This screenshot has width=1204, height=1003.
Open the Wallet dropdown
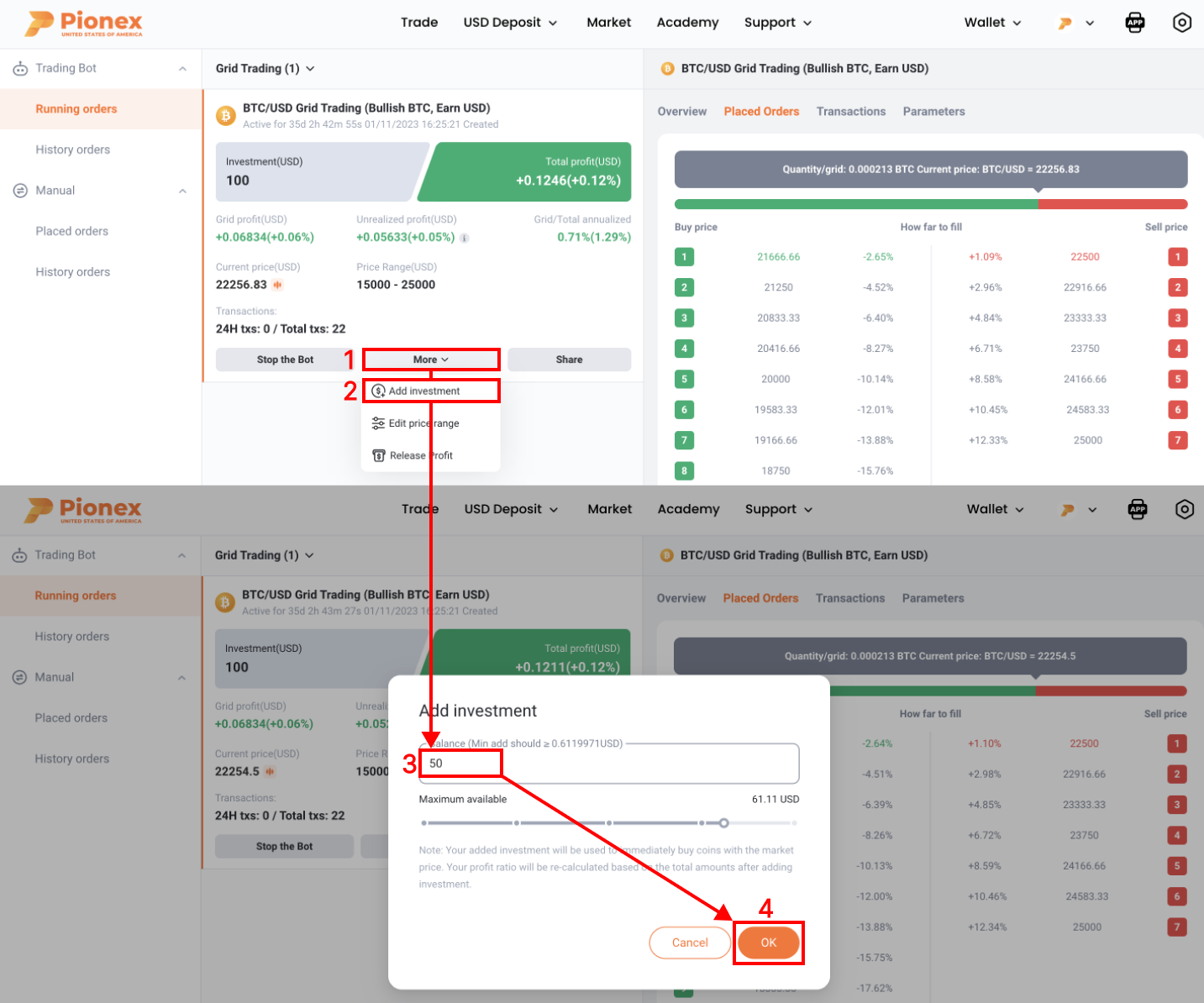pos(992,22)
